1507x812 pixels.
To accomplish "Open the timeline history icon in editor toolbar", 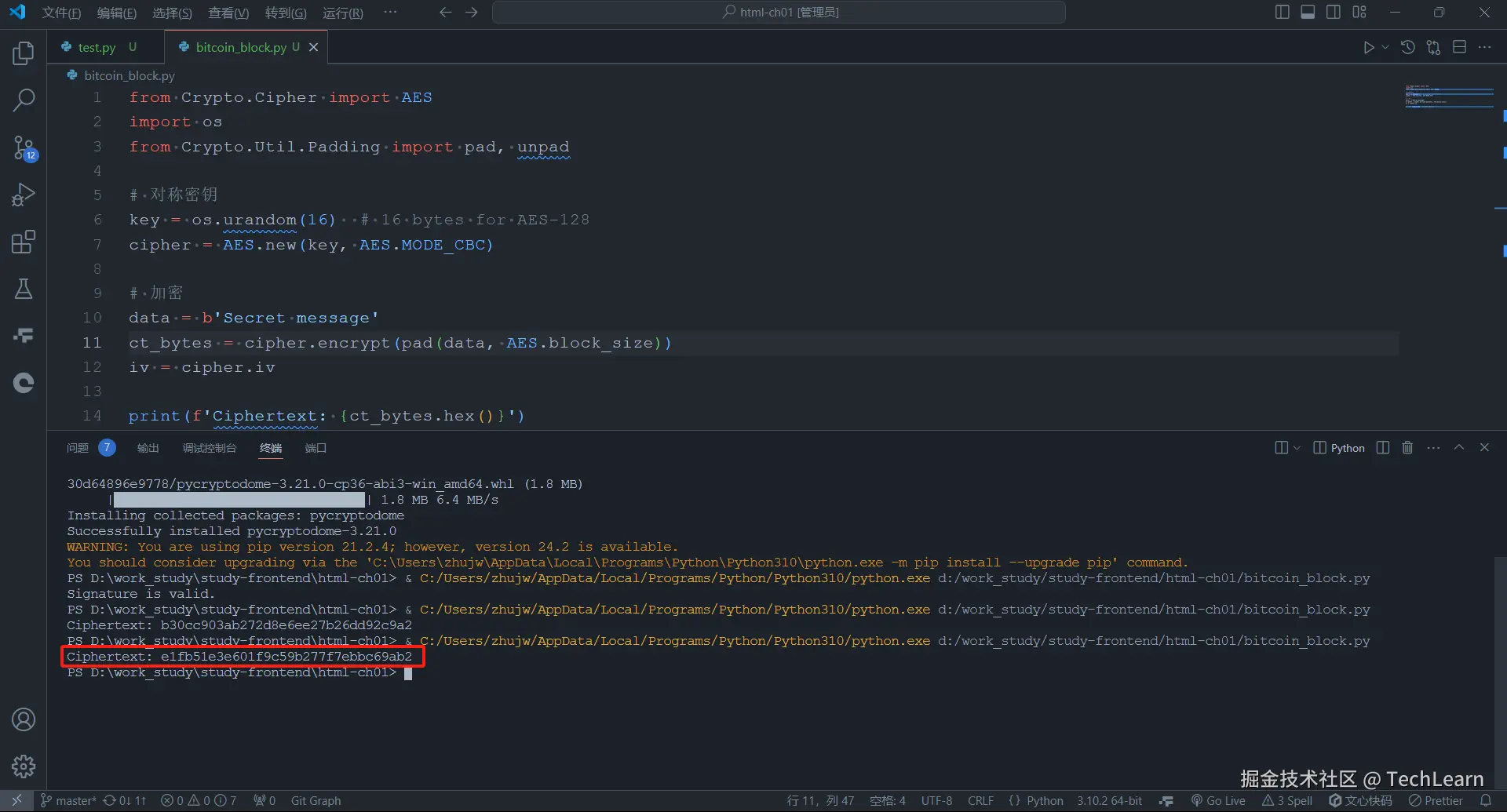I will coord(1408,47).
